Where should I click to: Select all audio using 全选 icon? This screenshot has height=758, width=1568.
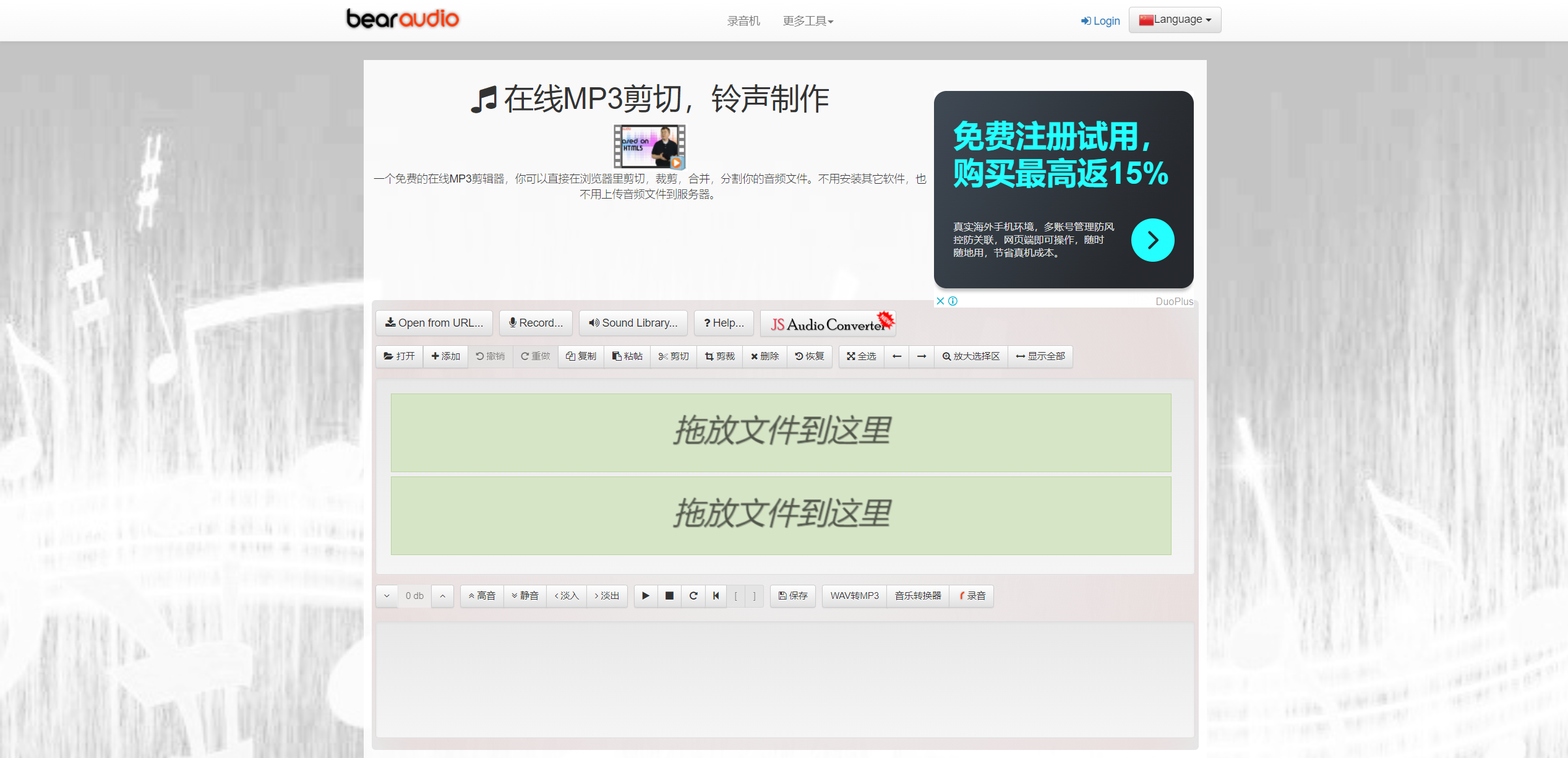861,356
